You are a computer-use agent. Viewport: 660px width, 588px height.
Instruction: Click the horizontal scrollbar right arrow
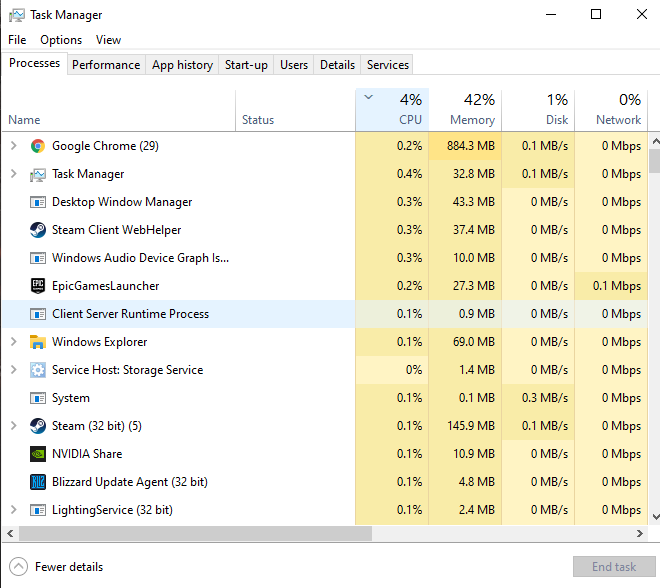tap(640, 534)
